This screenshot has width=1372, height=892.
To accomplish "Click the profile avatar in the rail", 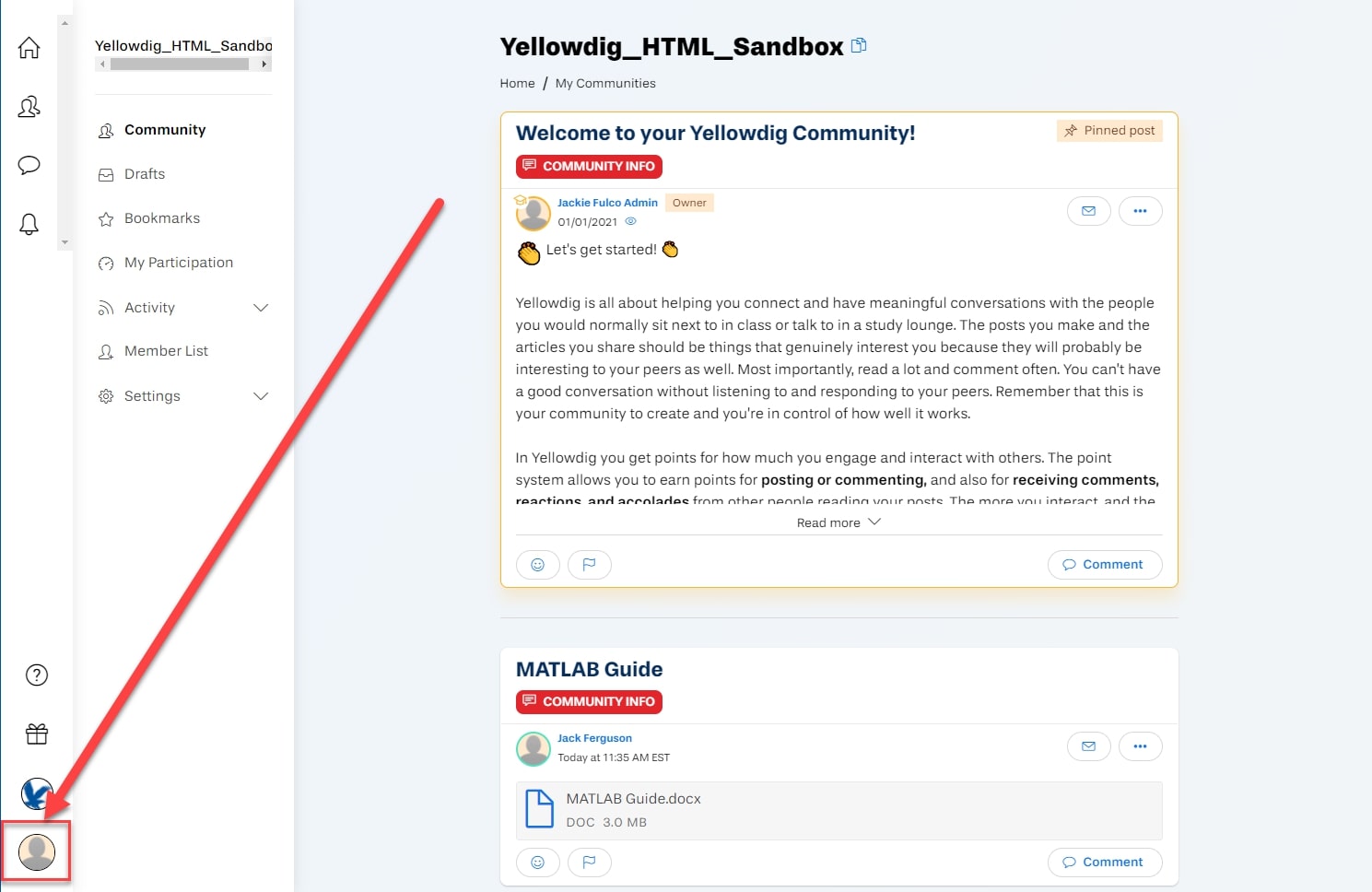I will 37,852.
